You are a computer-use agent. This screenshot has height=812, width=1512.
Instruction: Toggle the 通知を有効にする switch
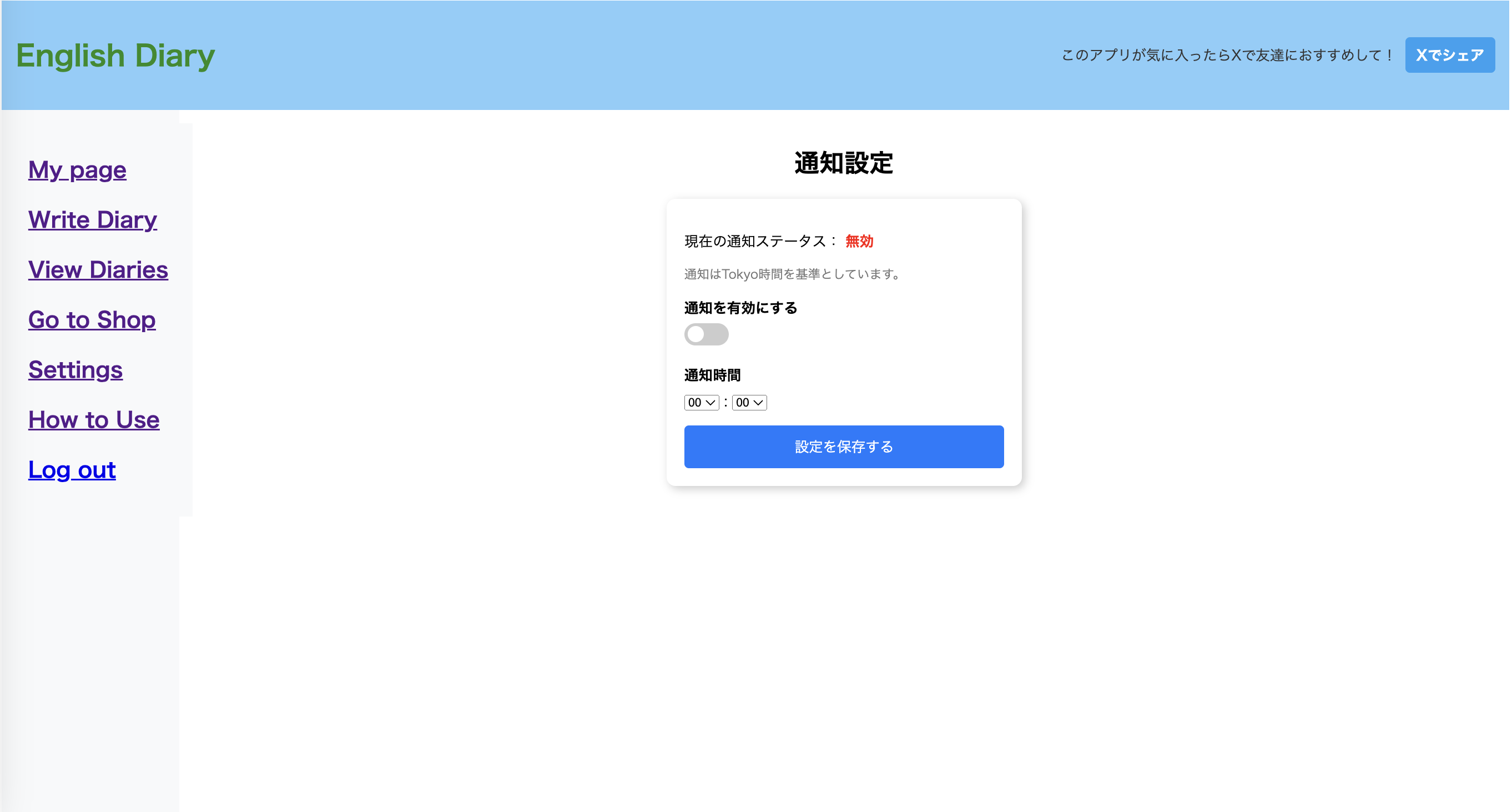click(706, 335)
